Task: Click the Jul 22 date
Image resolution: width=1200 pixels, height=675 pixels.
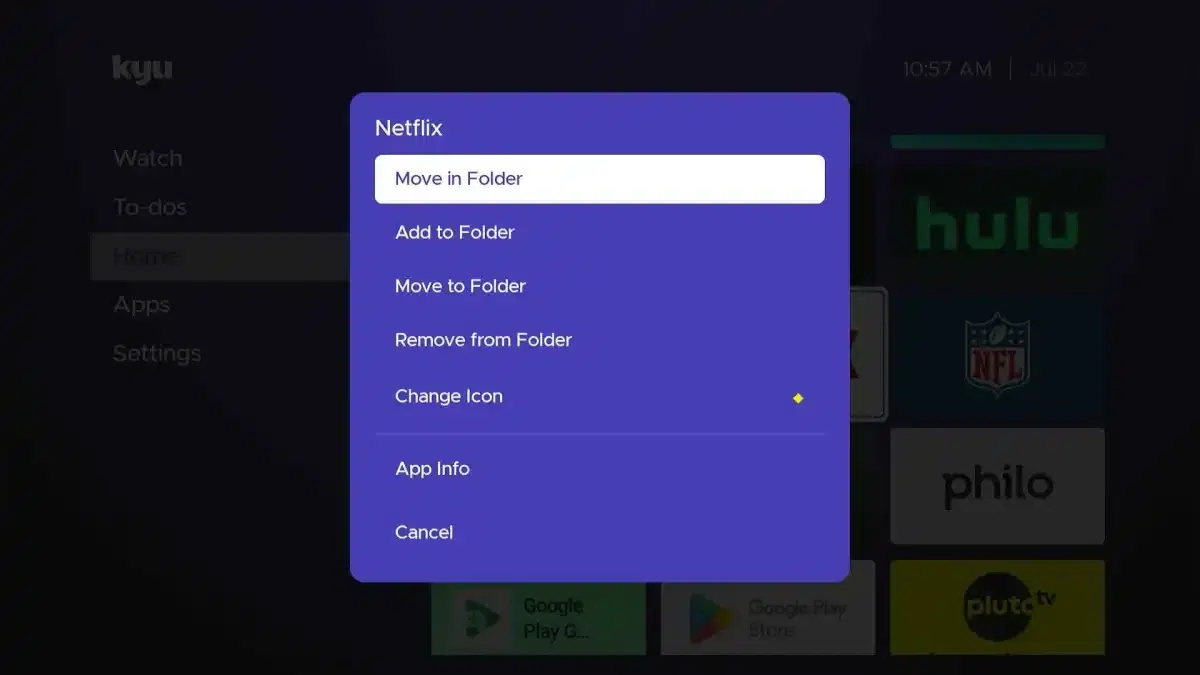Action: 1058,69
